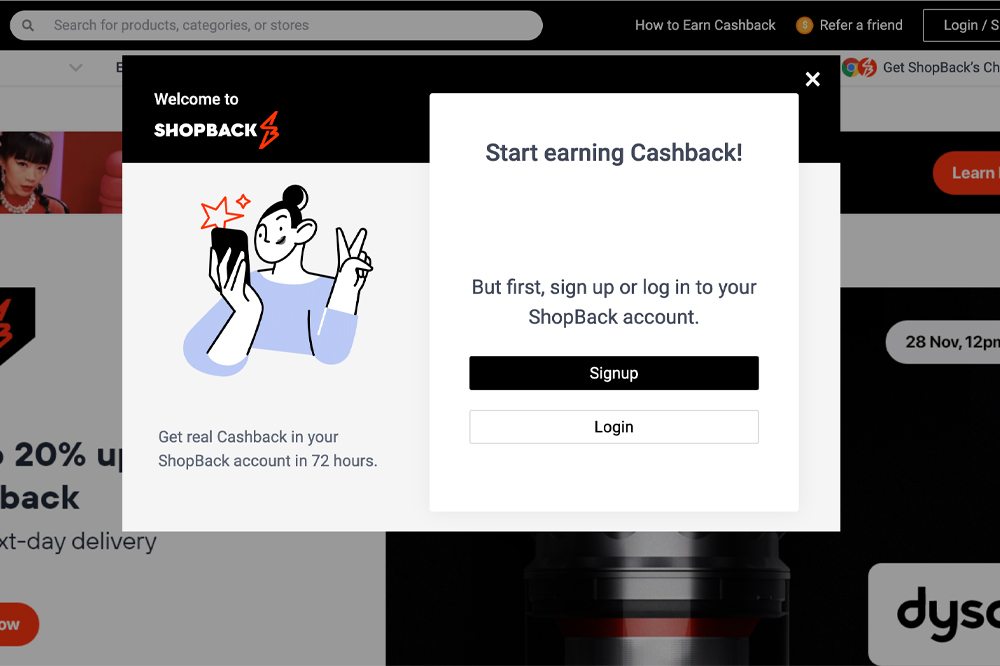
Task: Open Refer a friend link
Action: point(861,26)
